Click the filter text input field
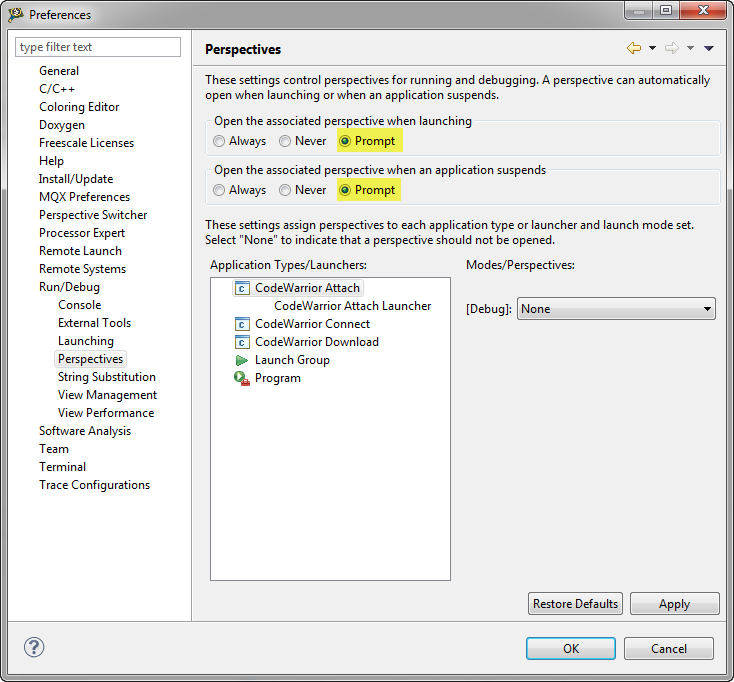The height and width of the screenshot is (682, 734). pyautogui.click(x=98, y=47)
